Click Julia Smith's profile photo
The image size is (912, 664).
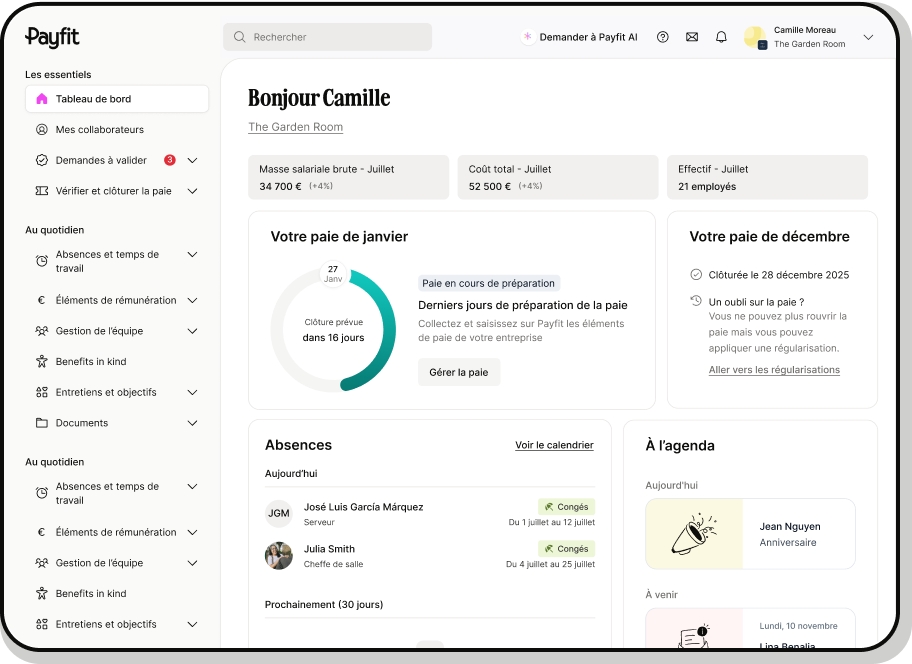pyautogui.click(x=279, y=556)
